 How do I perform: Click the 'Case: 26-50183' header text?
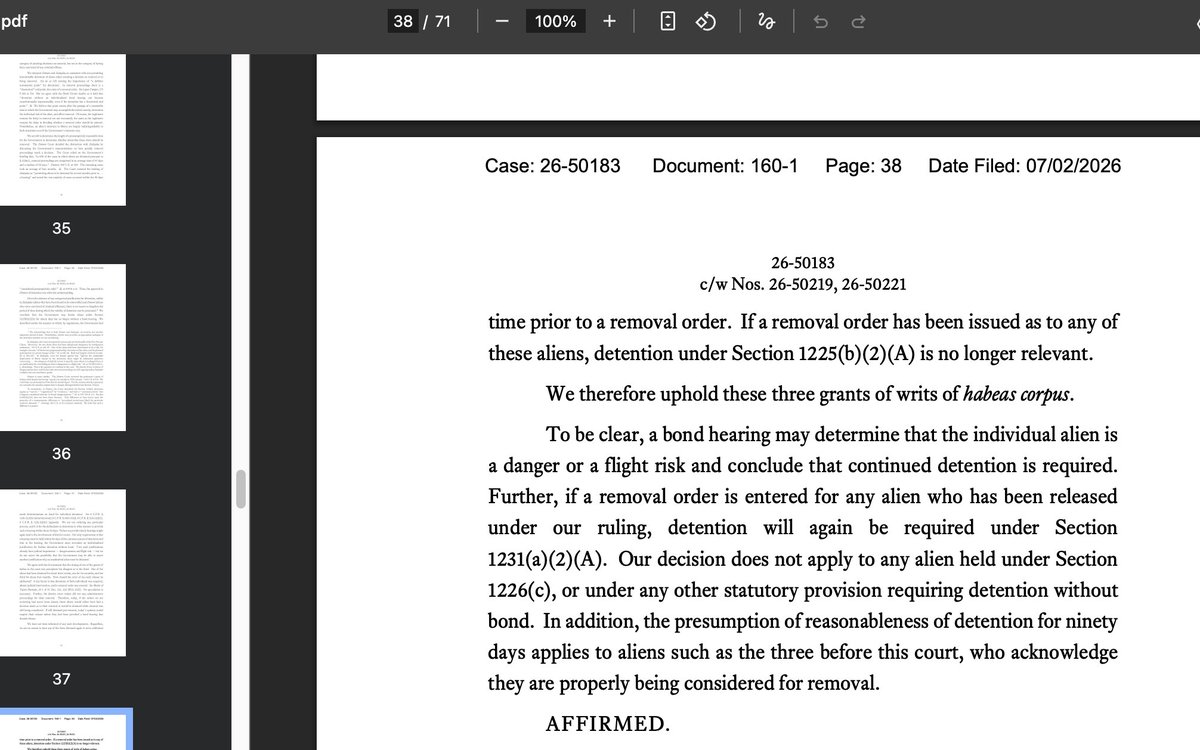tap(553, 166)
